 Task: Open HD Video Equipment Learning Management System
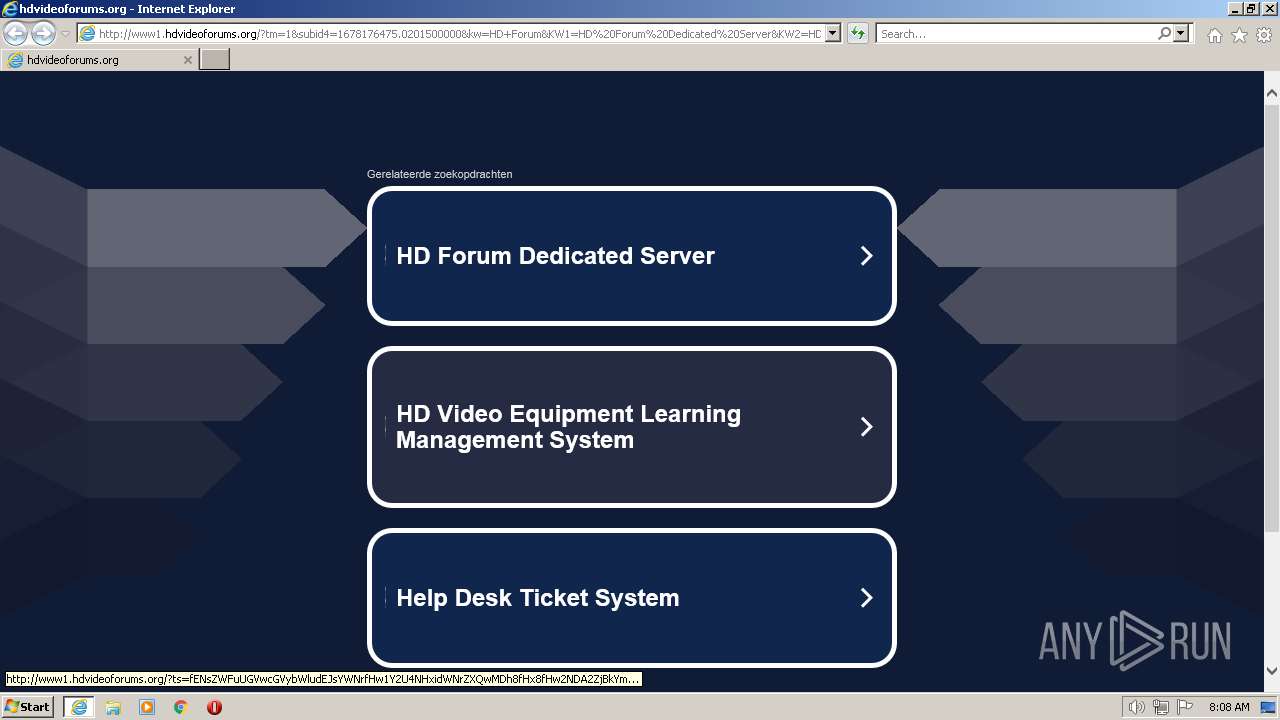click(568, 427)
